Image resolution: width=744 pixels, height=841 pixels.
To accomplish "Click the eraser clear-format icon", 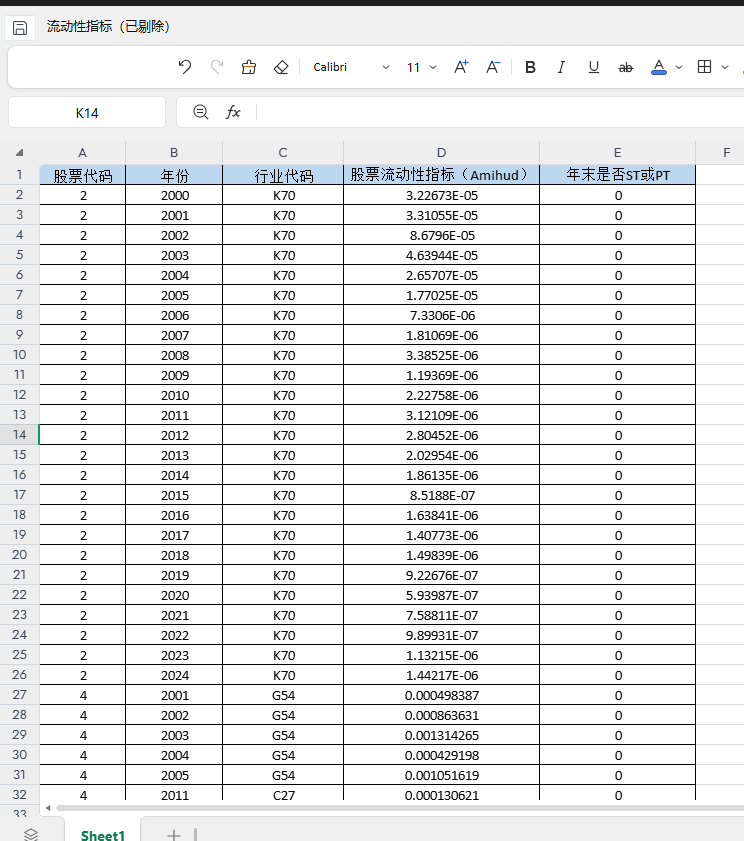I will pyautogui.click(x=281, y=67).
